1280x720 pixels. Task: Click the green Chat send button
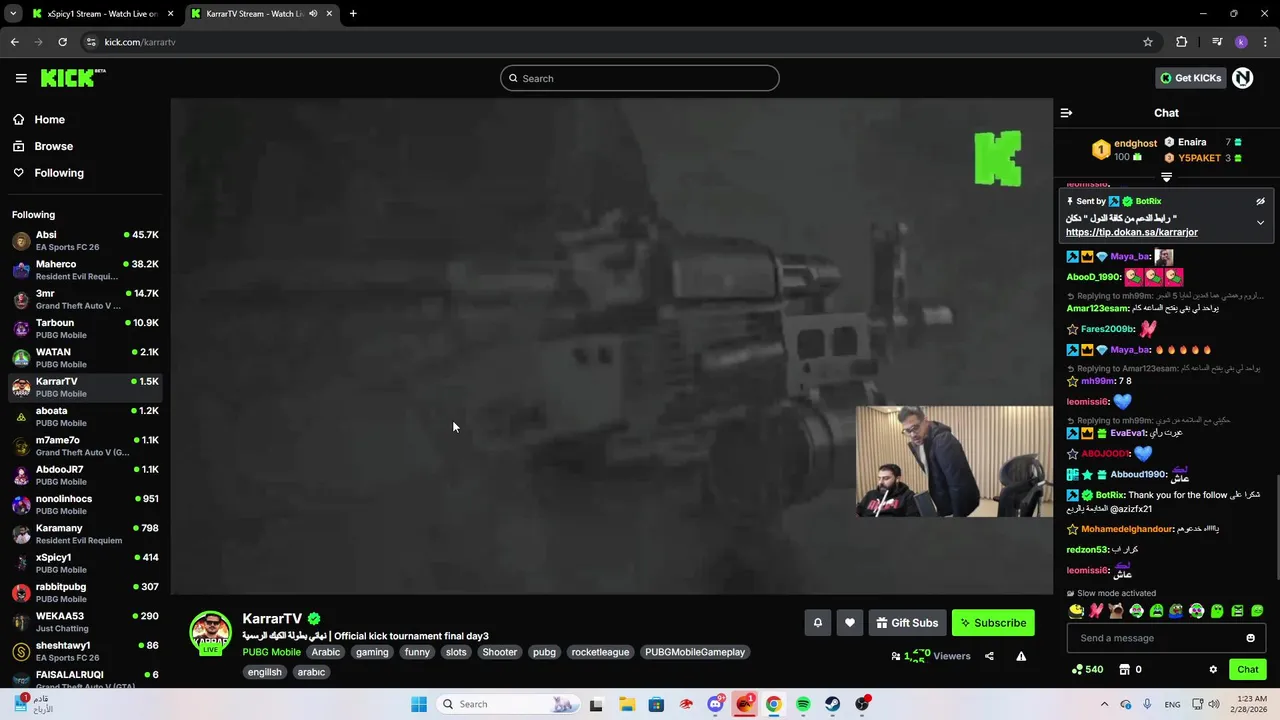point(1248,669)
